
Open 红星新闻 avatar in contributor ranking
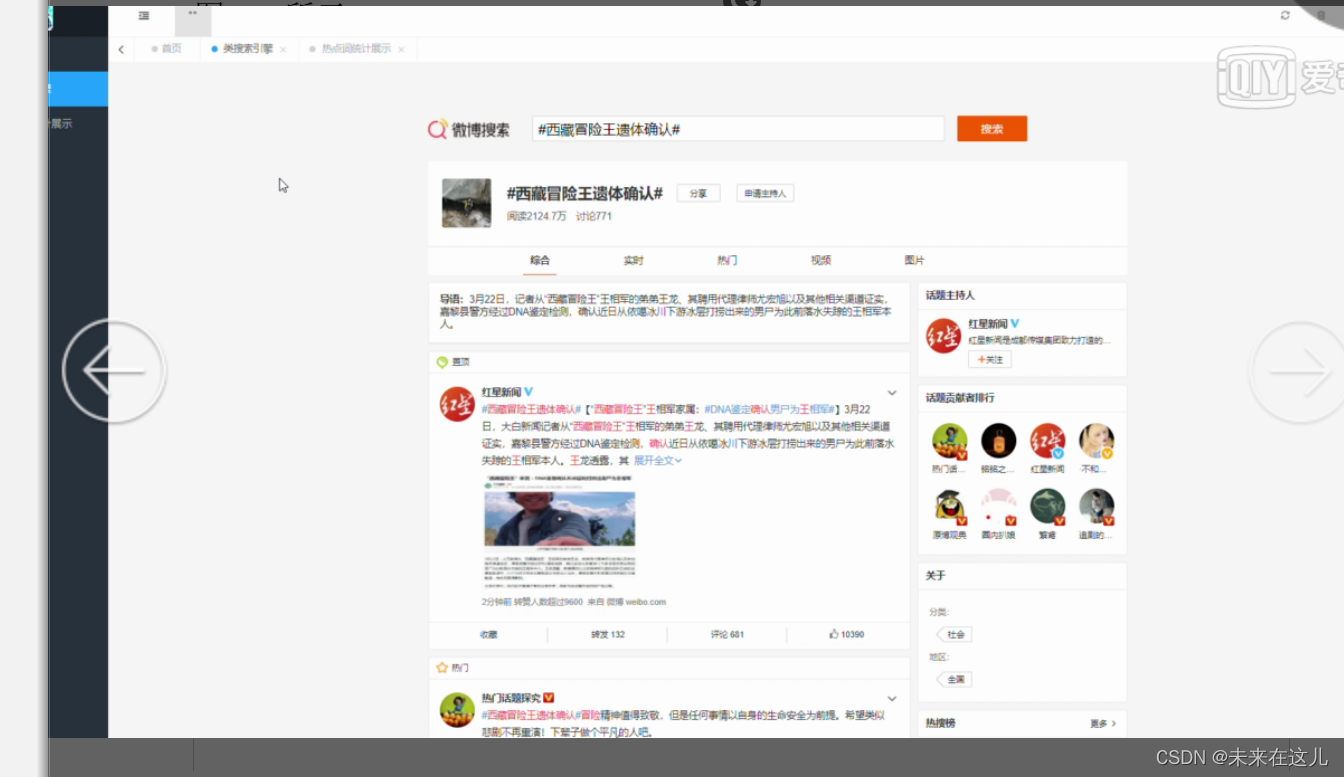(1048, 440)
